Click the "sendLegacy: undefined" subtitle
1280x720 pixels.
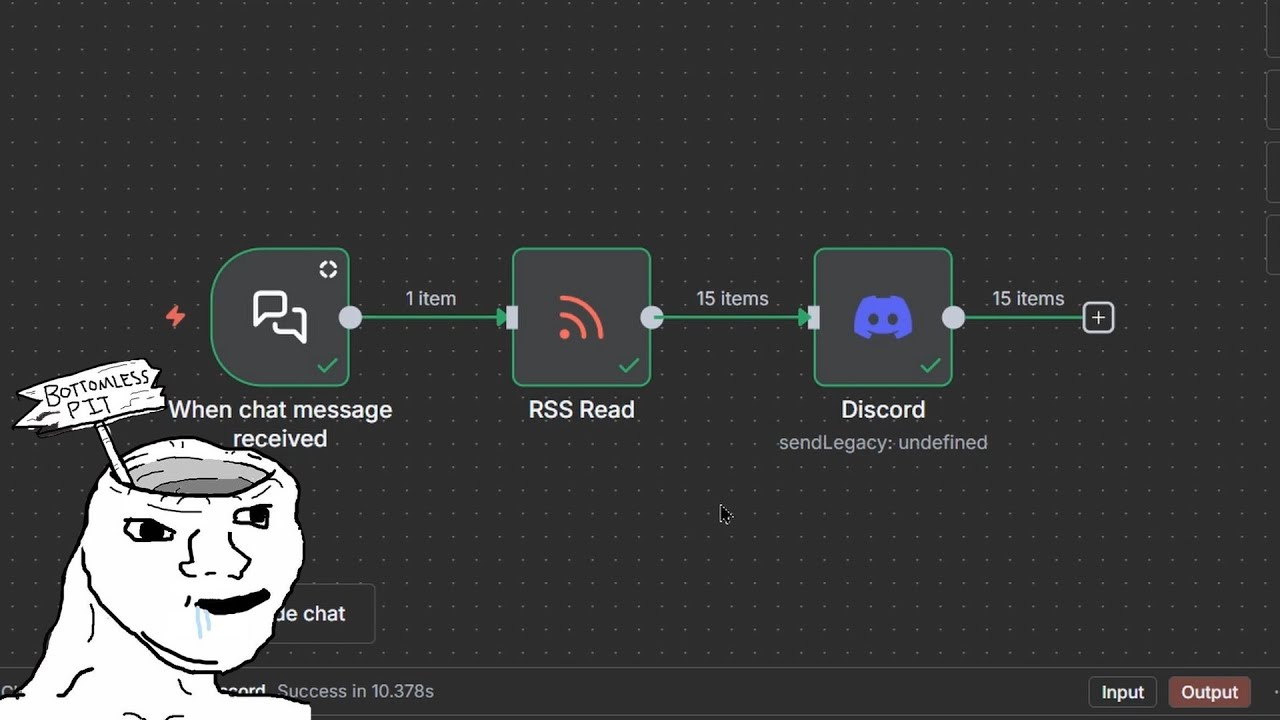tap(883, 442)
